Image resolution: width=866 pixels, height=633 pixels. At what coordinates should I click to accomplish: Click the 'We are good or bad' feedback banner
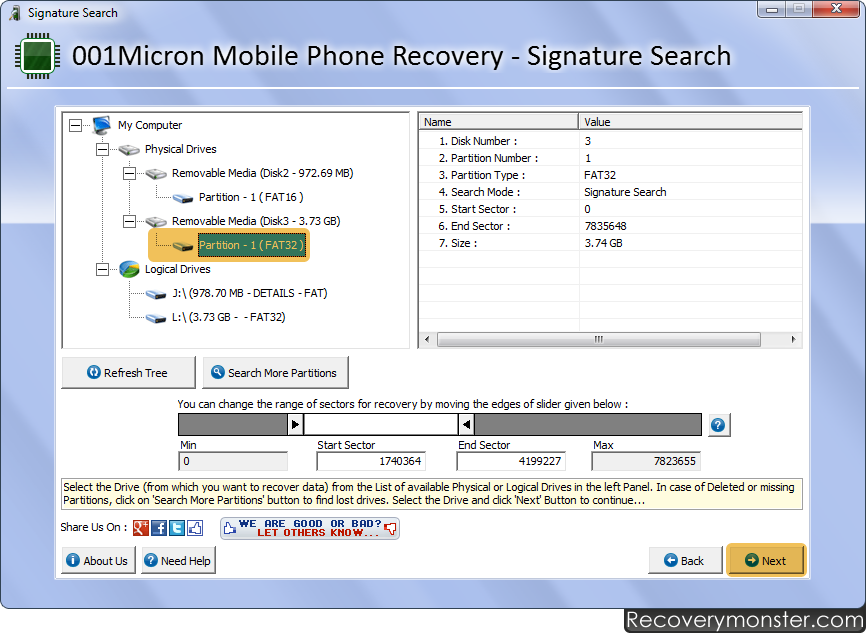point(309,528)
